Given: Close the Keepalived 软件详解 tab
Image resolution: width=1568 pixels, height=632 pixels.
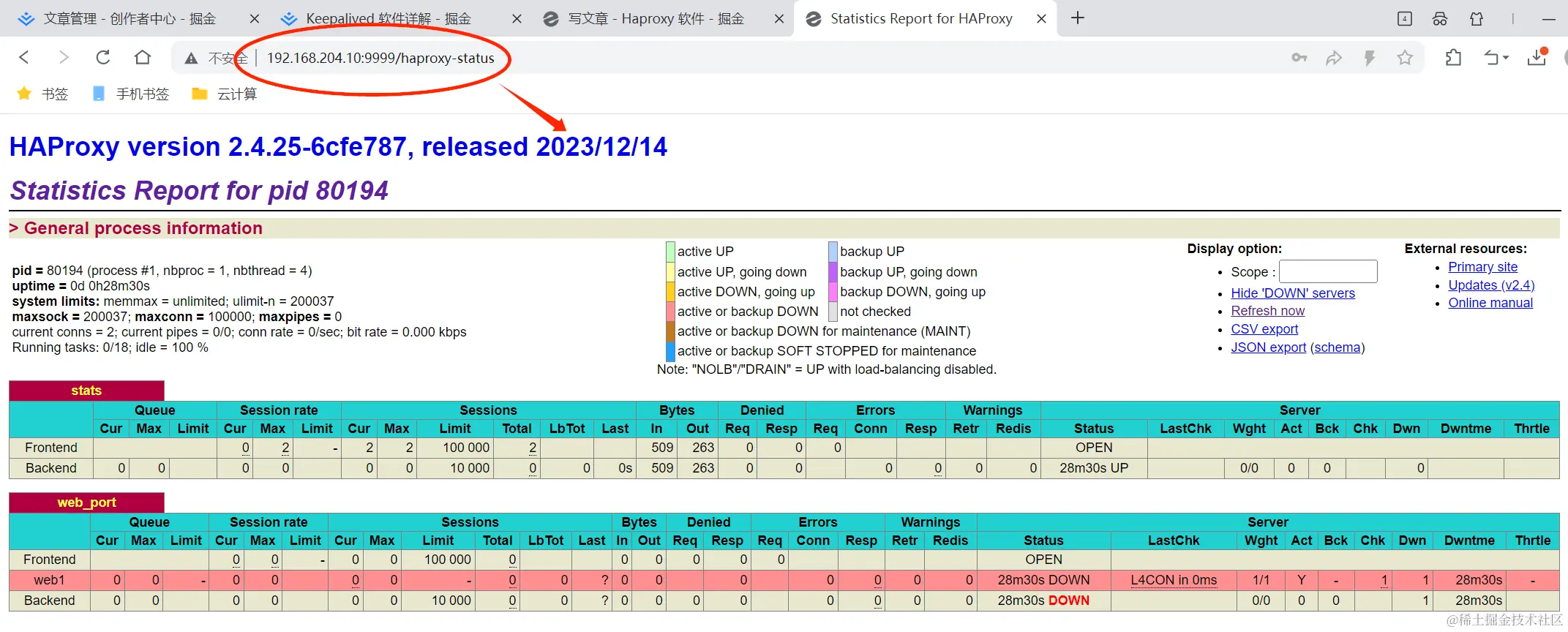Looking at the screenshot, I should 517,19.
